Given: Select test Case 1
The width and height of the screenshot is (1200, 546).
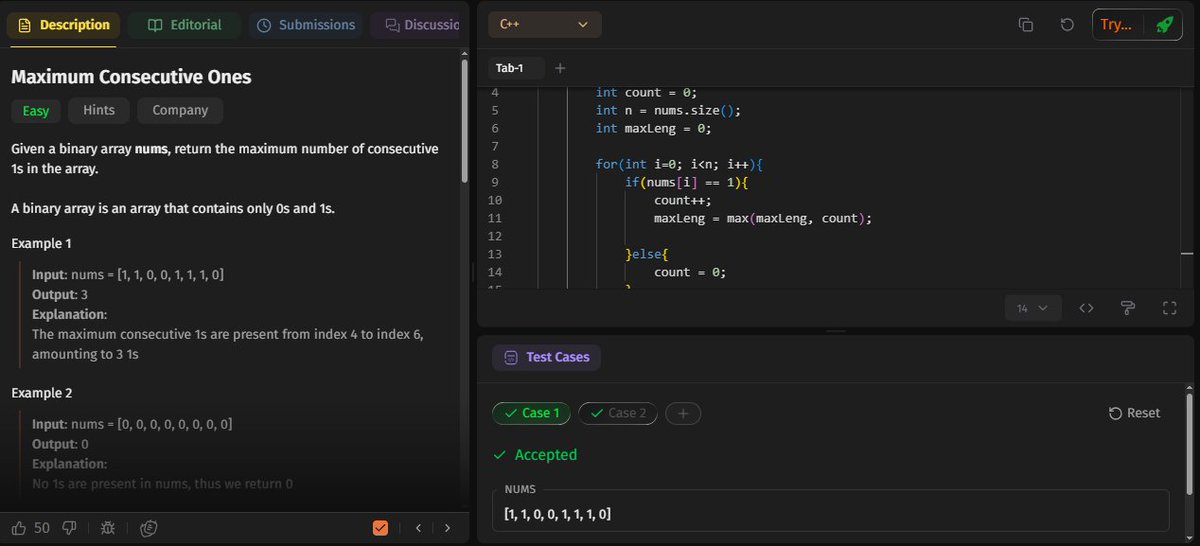Looking at the screenshot, I should click(532, 413).
